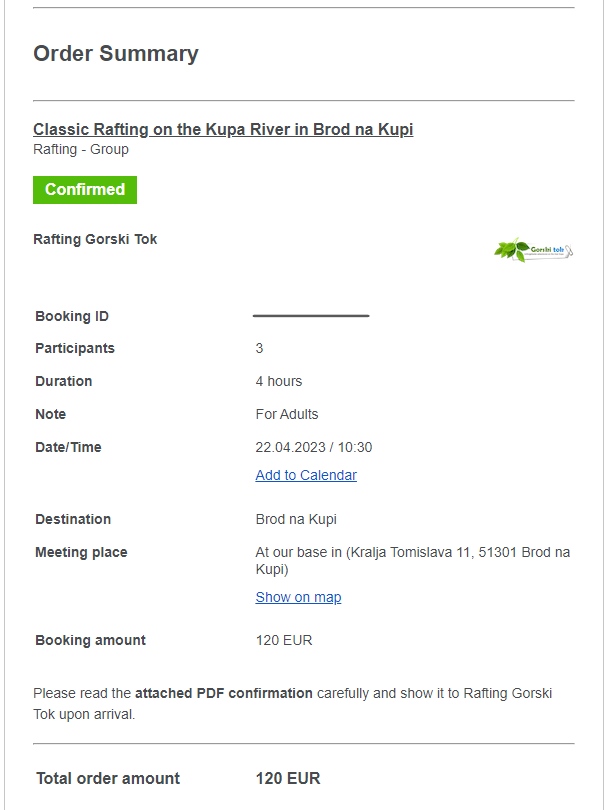
Task: Select the date 22.04.2023 / 10:30
Action: point(313,447)
